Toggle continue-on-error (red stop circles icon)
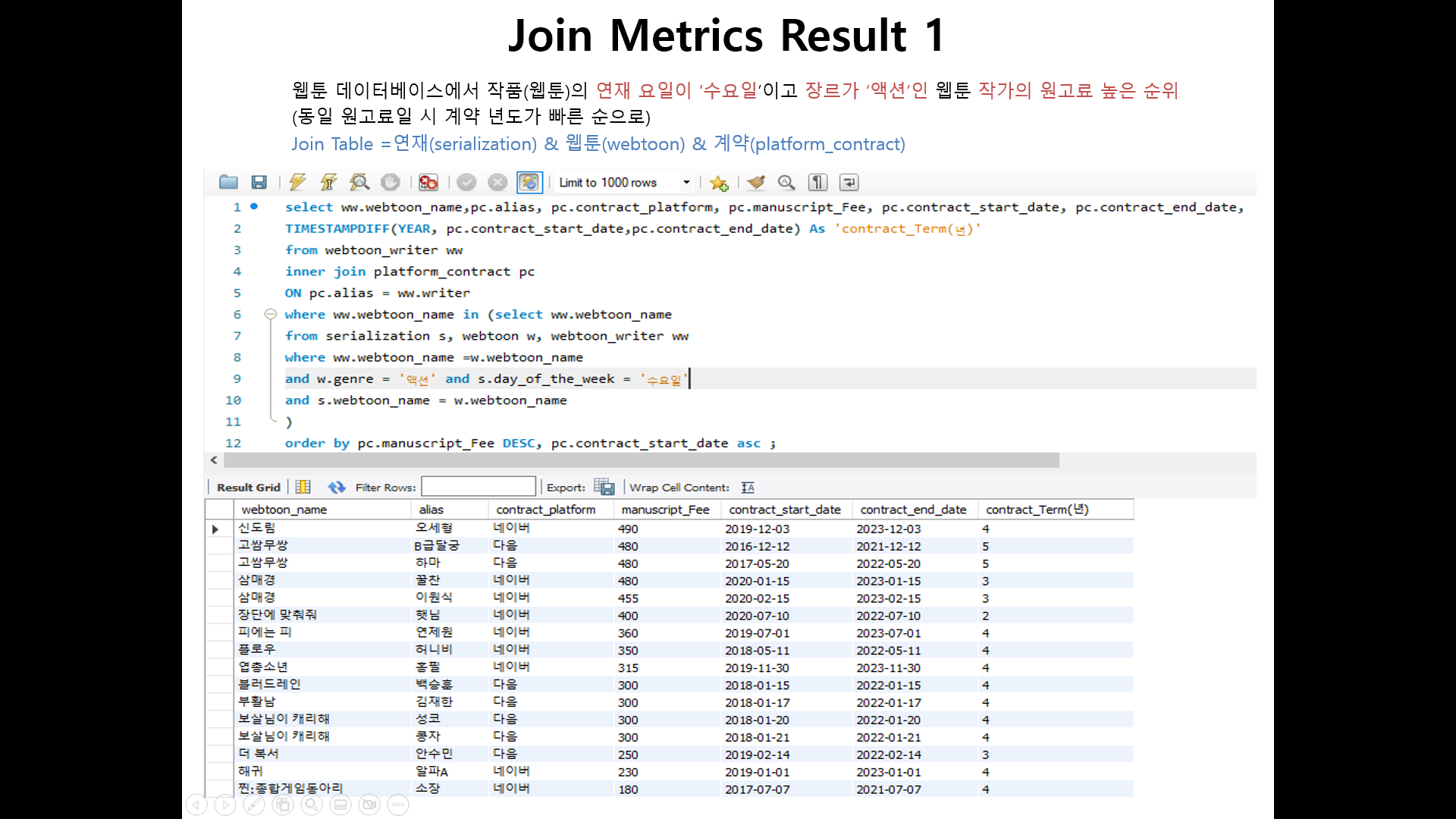Screen dimensions: 1456x819 (428, 182)
